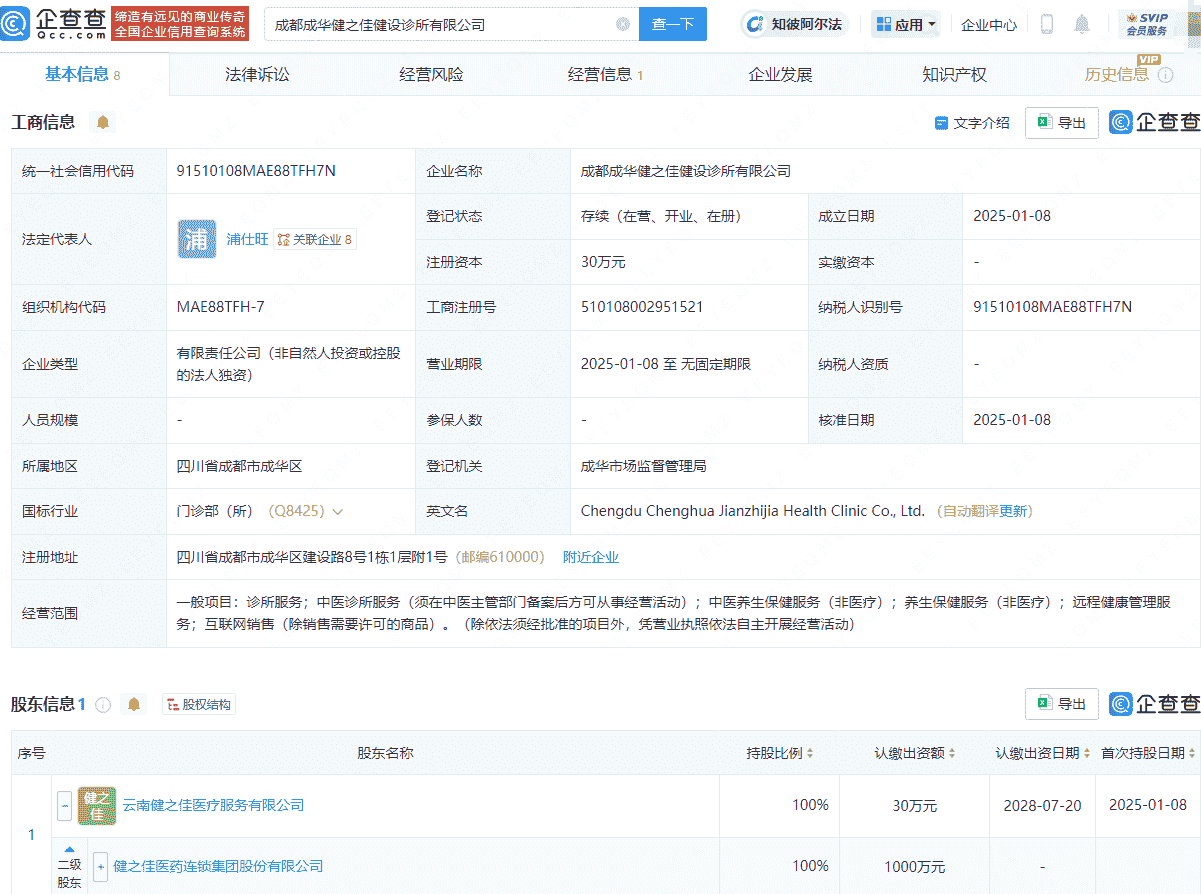Click the 查一下 search button
Image resolution: width=1201 pixels, height=894 pixels.
(672, 23)
